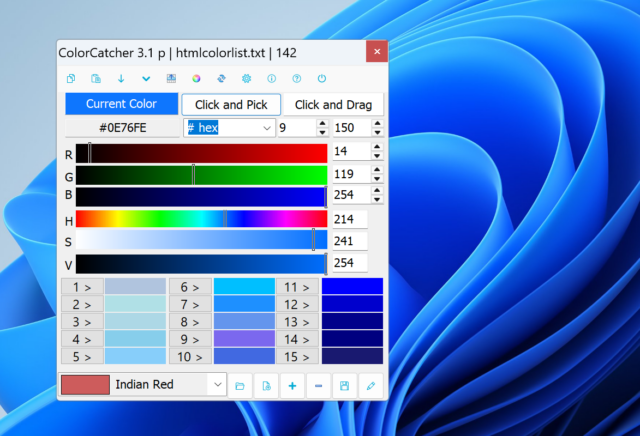Image resolution: width=640 pixels, height=436 pixels.
Task: Select the color swatch next to '3 >'
Action: pos(136,322)
